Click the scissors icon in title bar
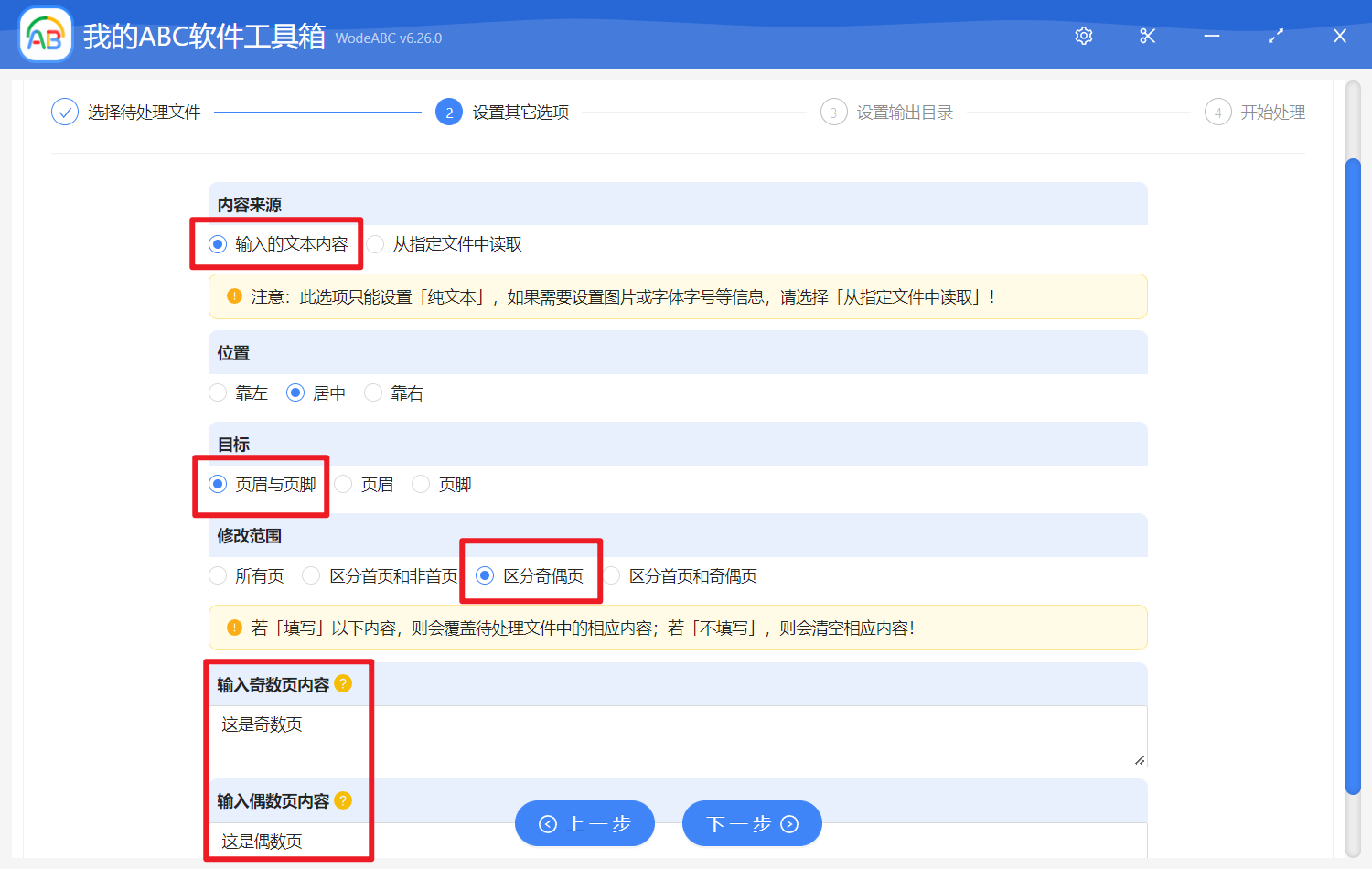The width and height of the screenshot is (1372, 869). tap(1147, 36)
